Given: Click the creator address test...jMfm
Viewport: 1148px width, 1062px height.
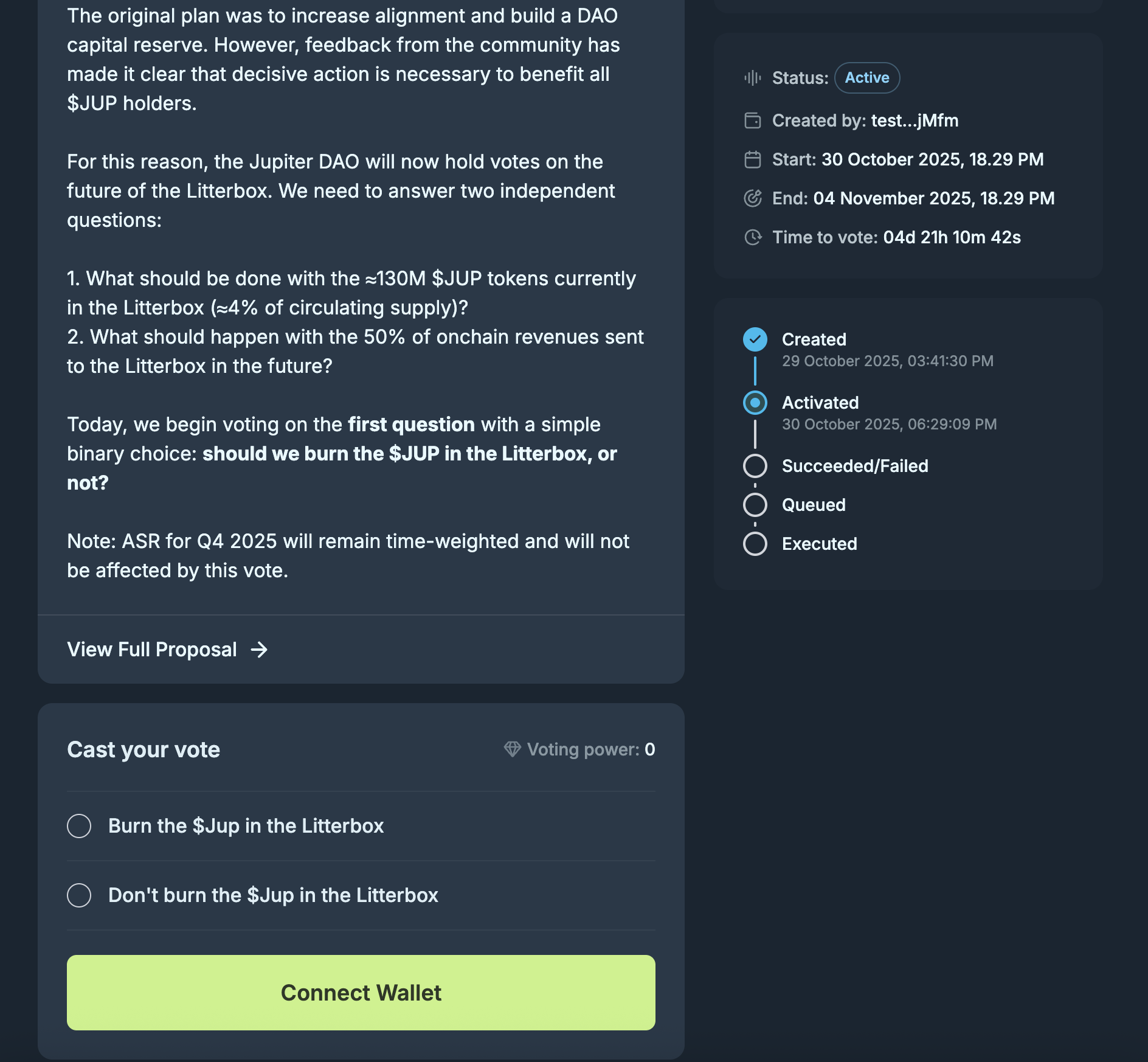Looking at the screenshot, I should (x=915, y=120).
